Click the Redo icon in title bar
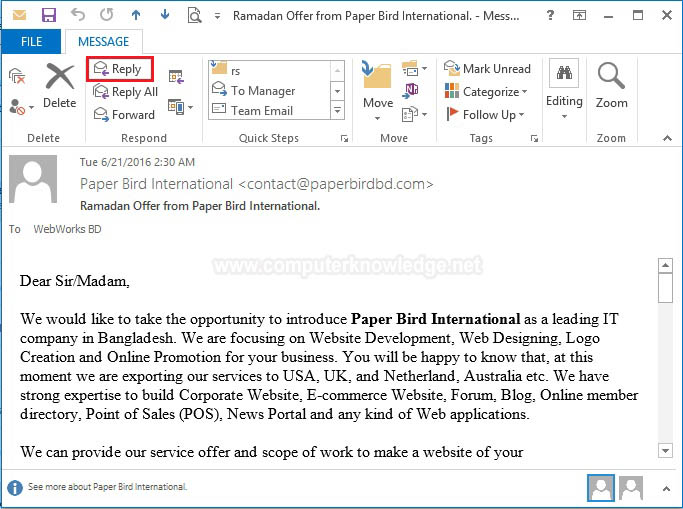Viewport: 683px width, 509px height. pos(107,15)
